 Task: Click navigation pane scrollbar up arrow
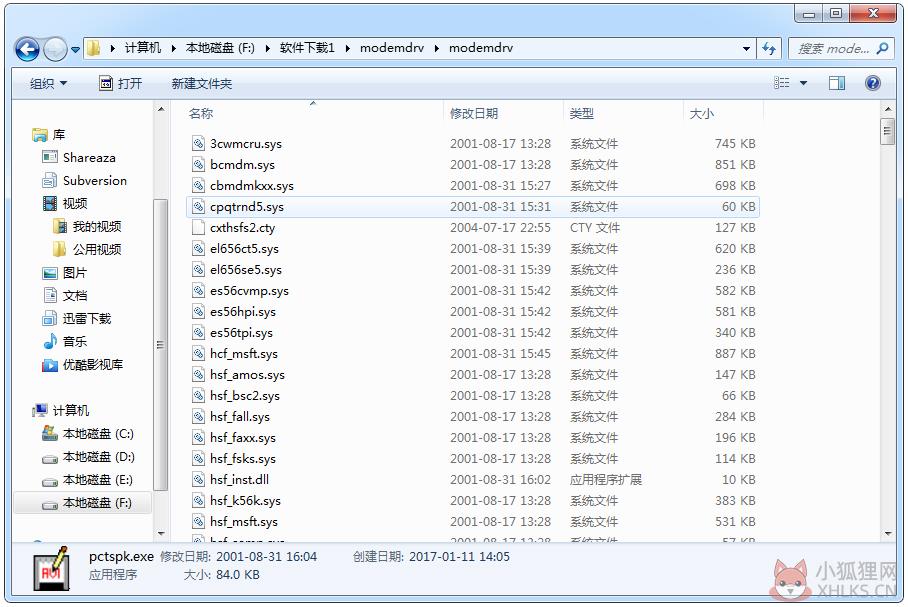tap(160, 109)
